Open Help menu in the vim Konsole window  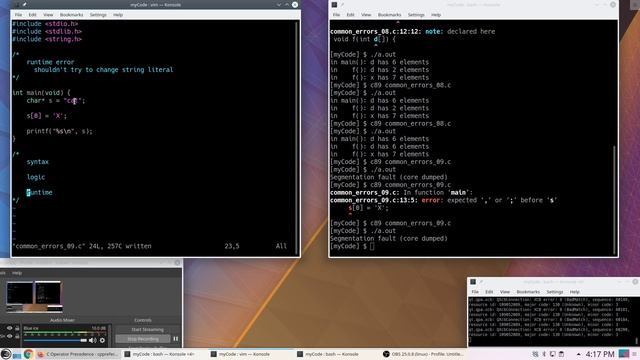pos(118,15)
